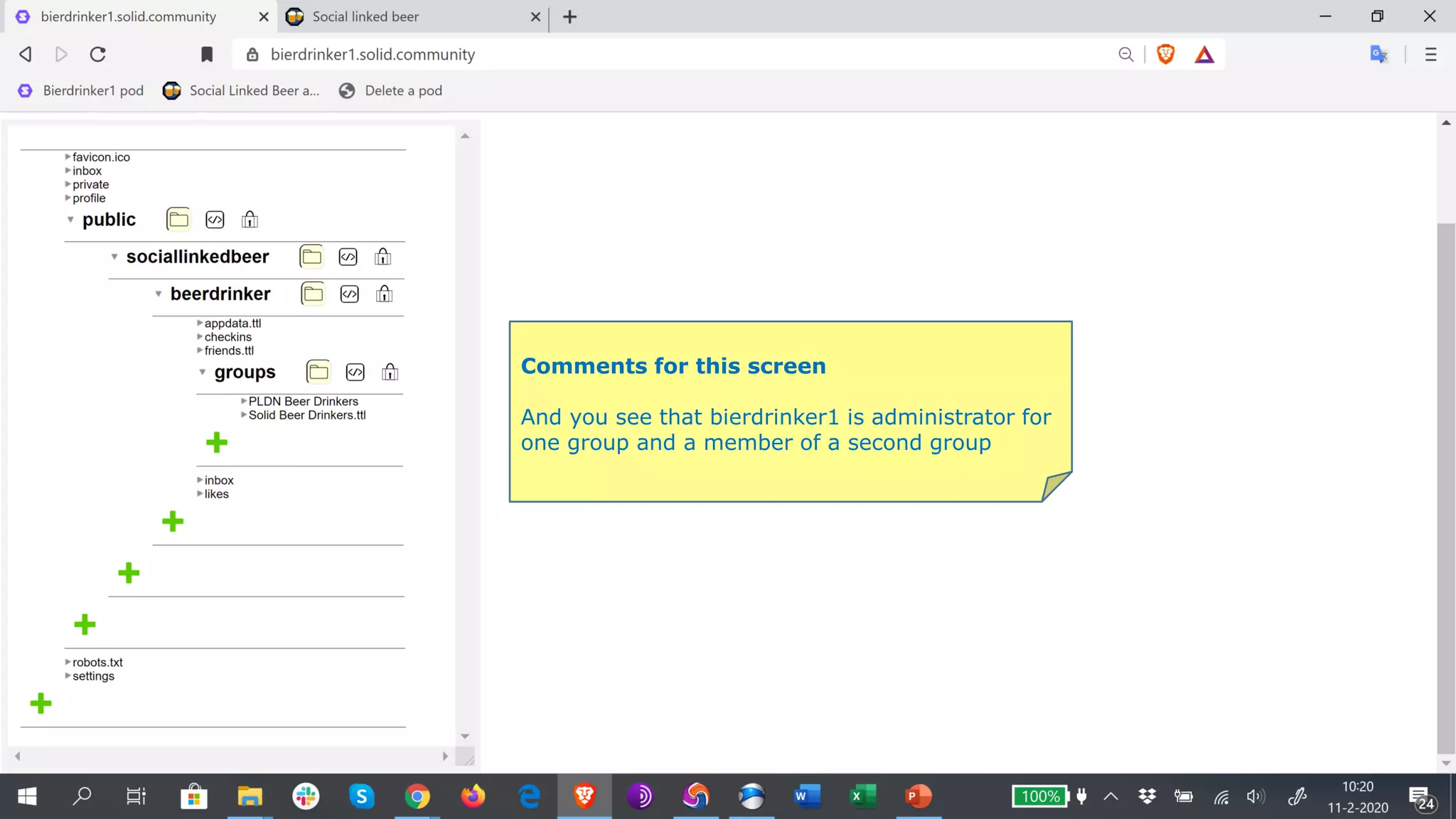Viewport: 1456px width, 819px height.
Task: Open Windows Start menu
Action: coord(27,796)
